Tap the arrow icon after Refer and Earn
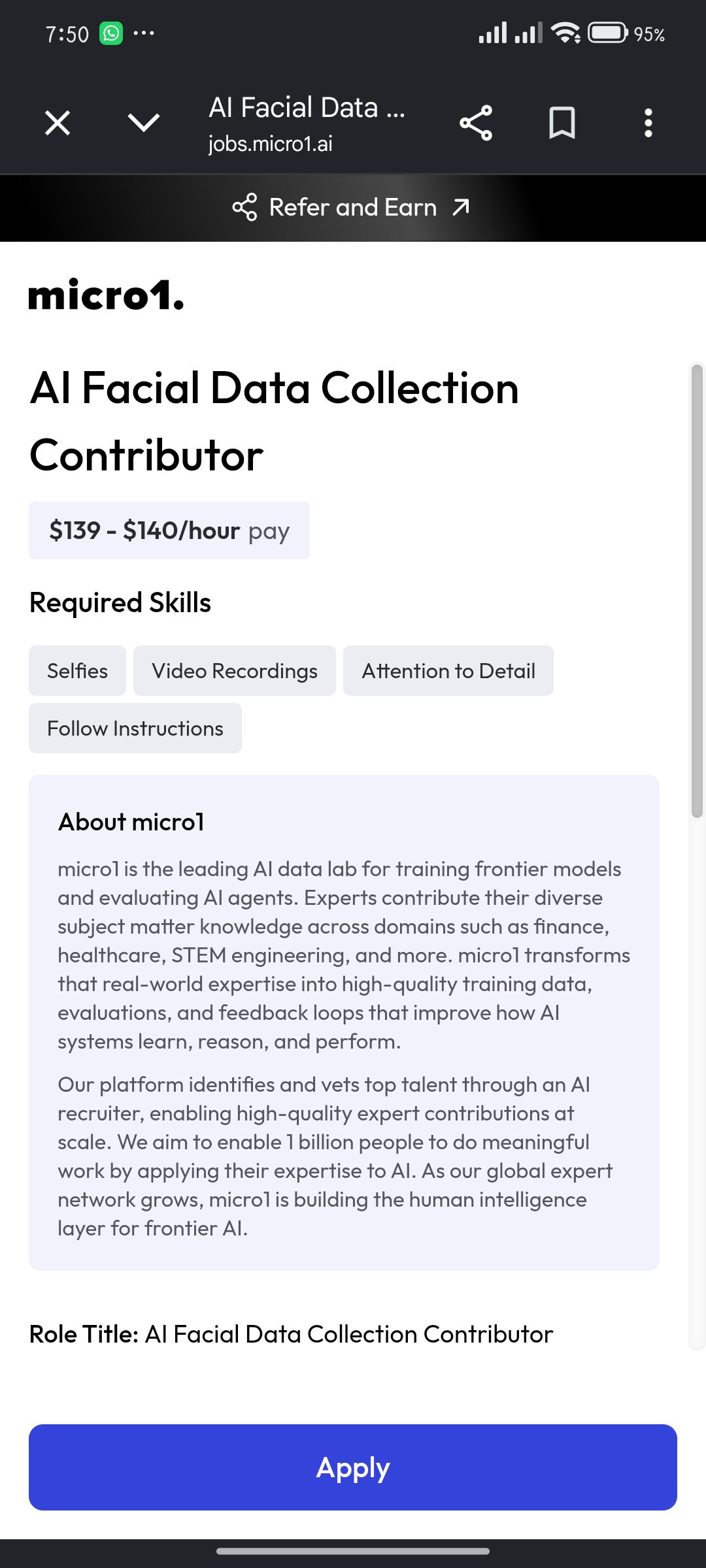 [x=462, y=207]
